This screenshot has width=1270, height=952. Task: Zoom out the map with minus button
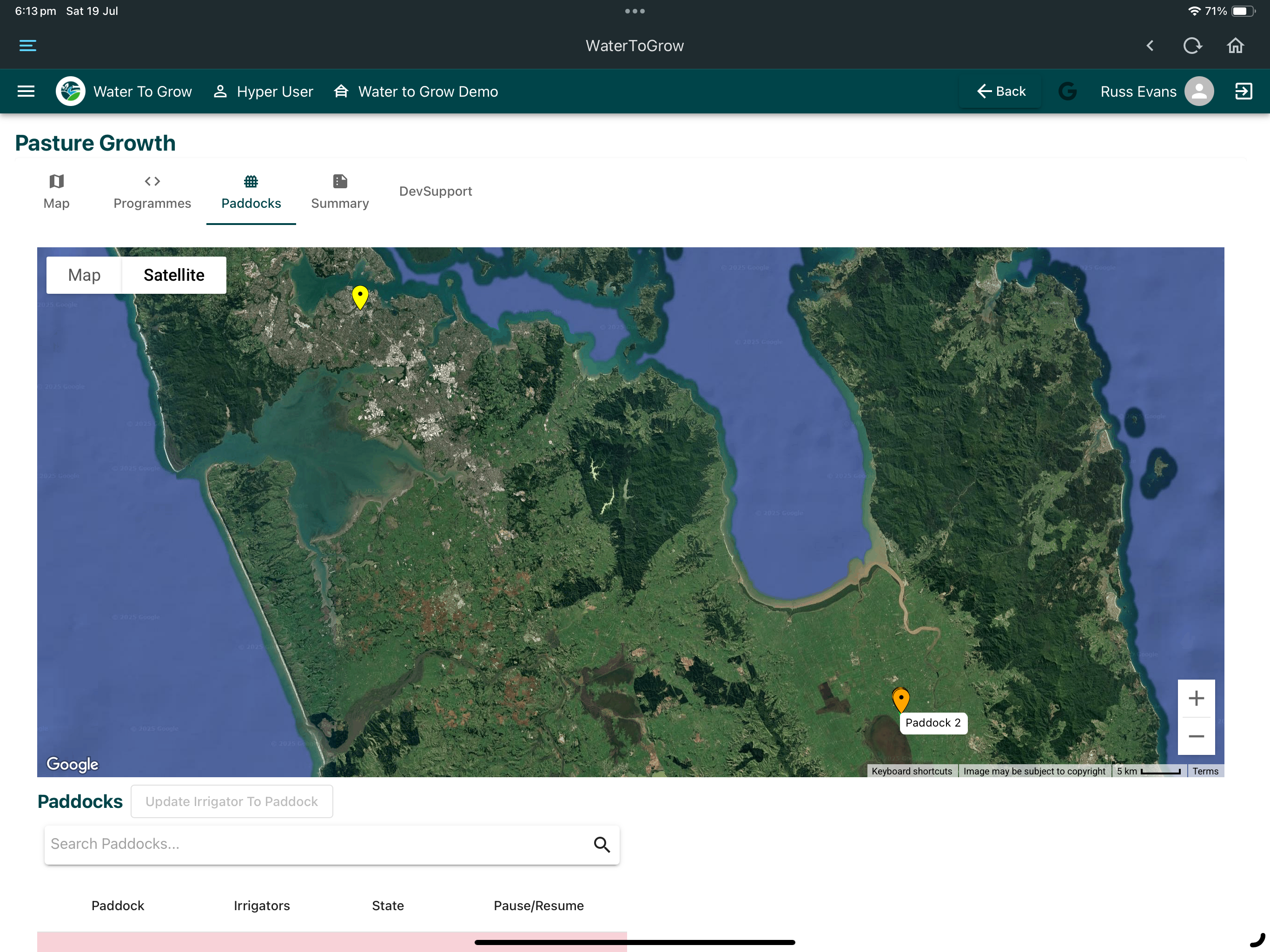1197,736
